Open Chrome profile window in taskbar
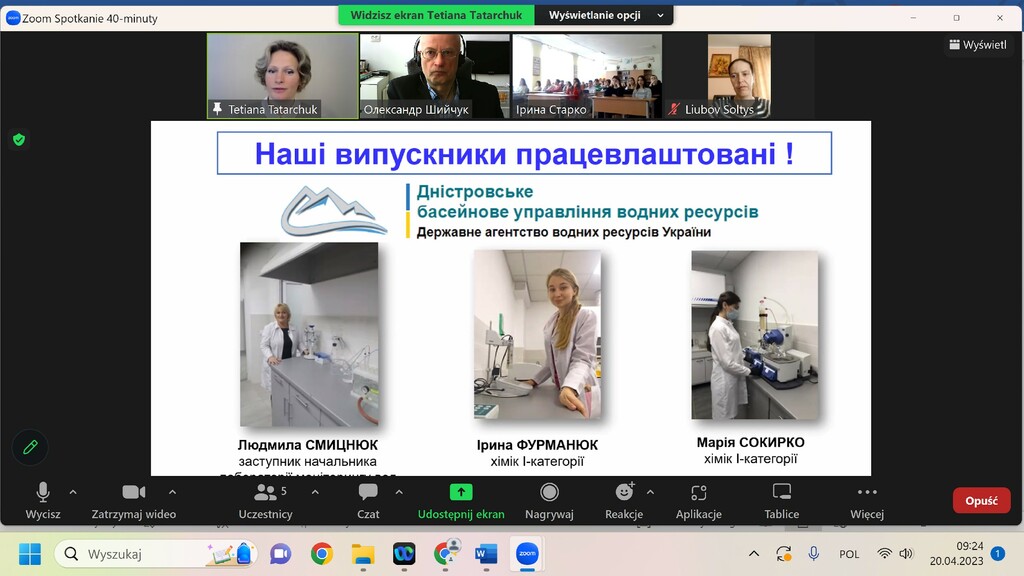The width and height of the screenshot is (1024, 576). coord(445,553)
